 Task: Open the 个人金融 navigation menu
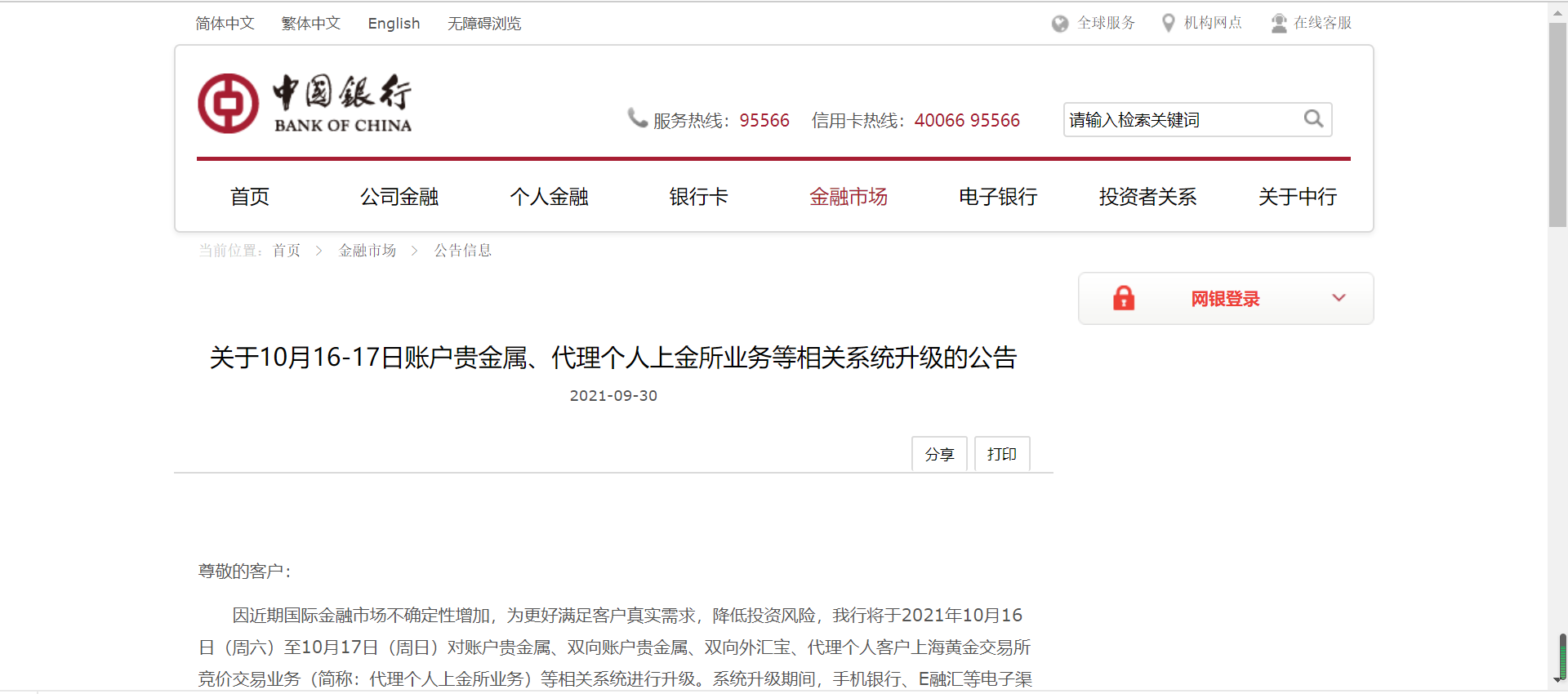click(x=549, y=197)
